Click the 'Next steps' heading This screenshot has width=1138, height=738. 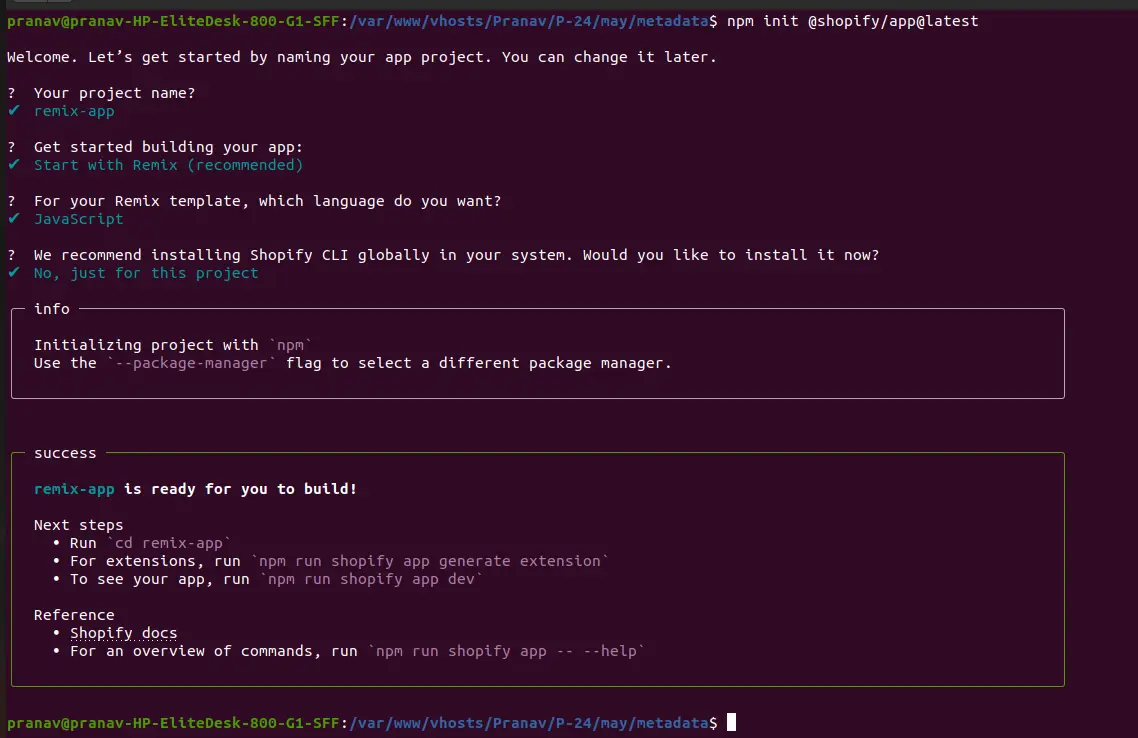(78, 525)
